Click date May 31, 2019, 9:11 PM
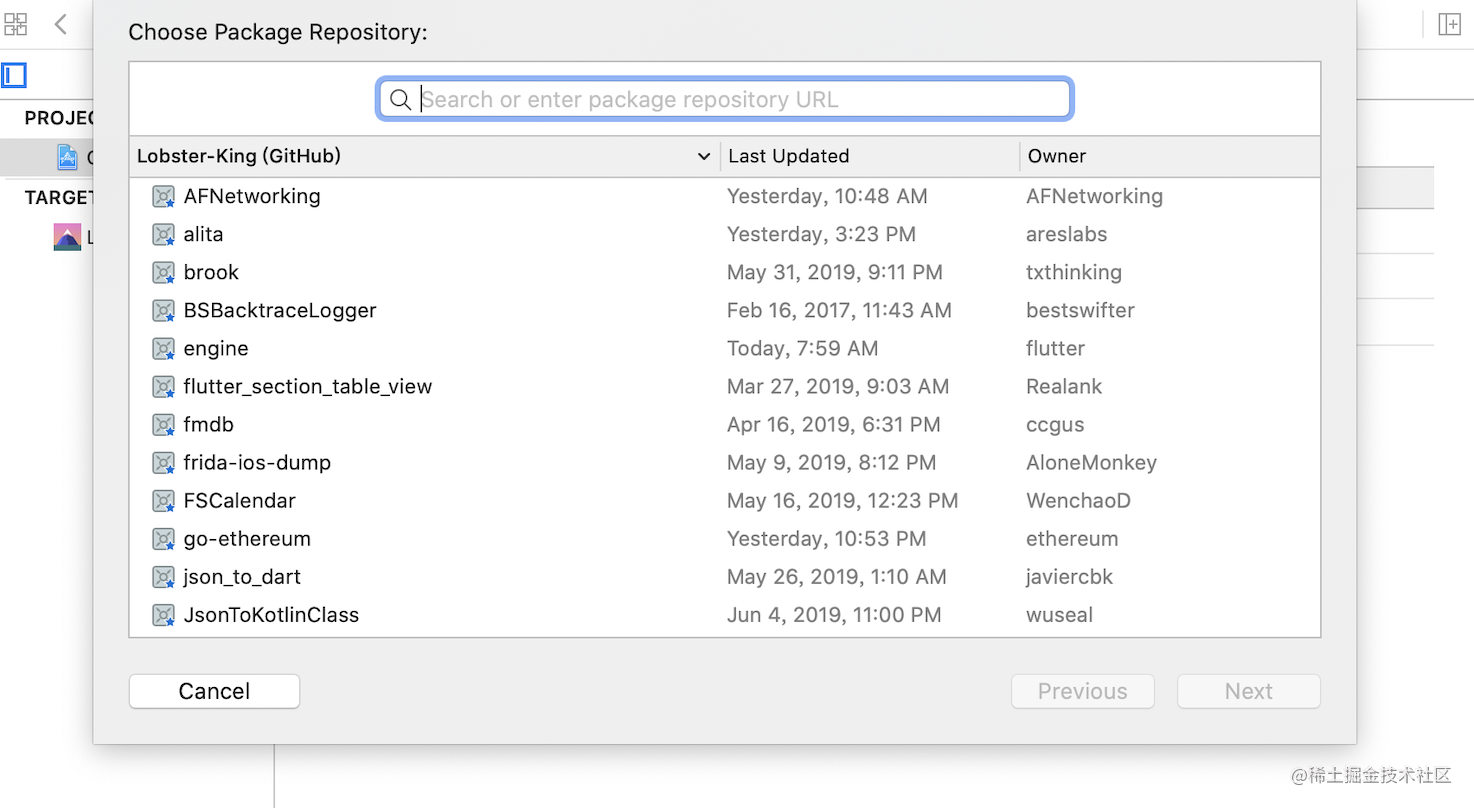The height and width of the screenshot is (808, 1474). [834, 273]
